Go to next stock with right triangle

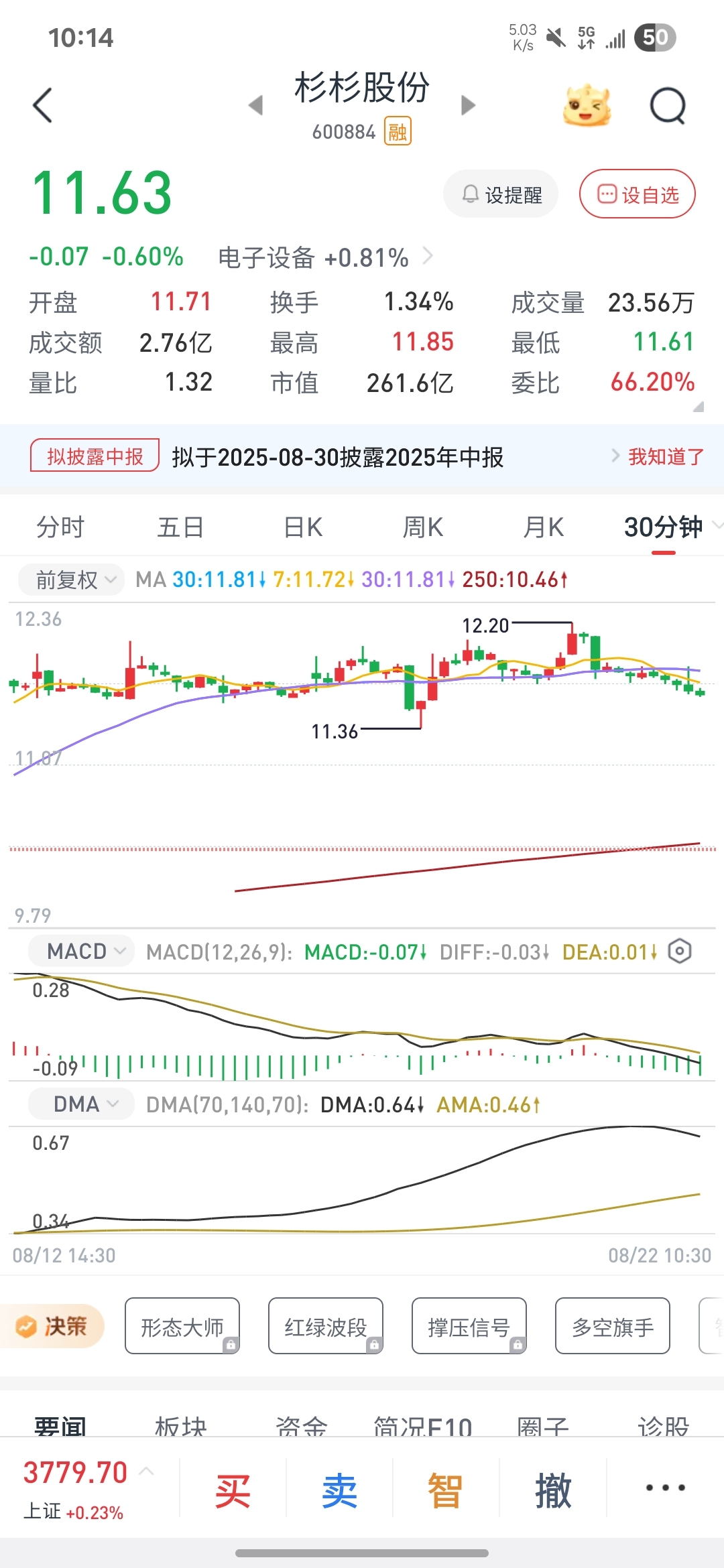coord(469,105)
